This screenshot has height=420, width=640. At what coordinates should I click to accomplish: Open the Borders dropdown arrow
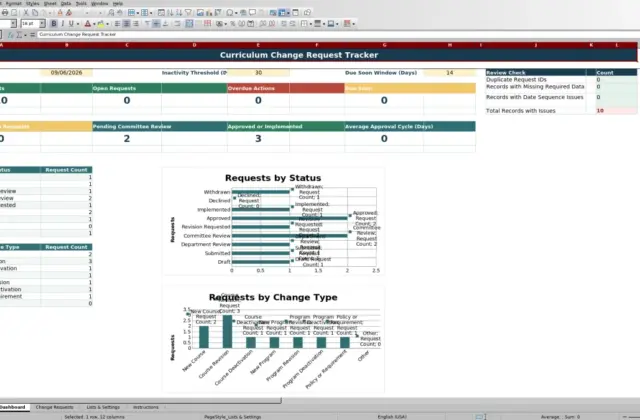point(310,24)
